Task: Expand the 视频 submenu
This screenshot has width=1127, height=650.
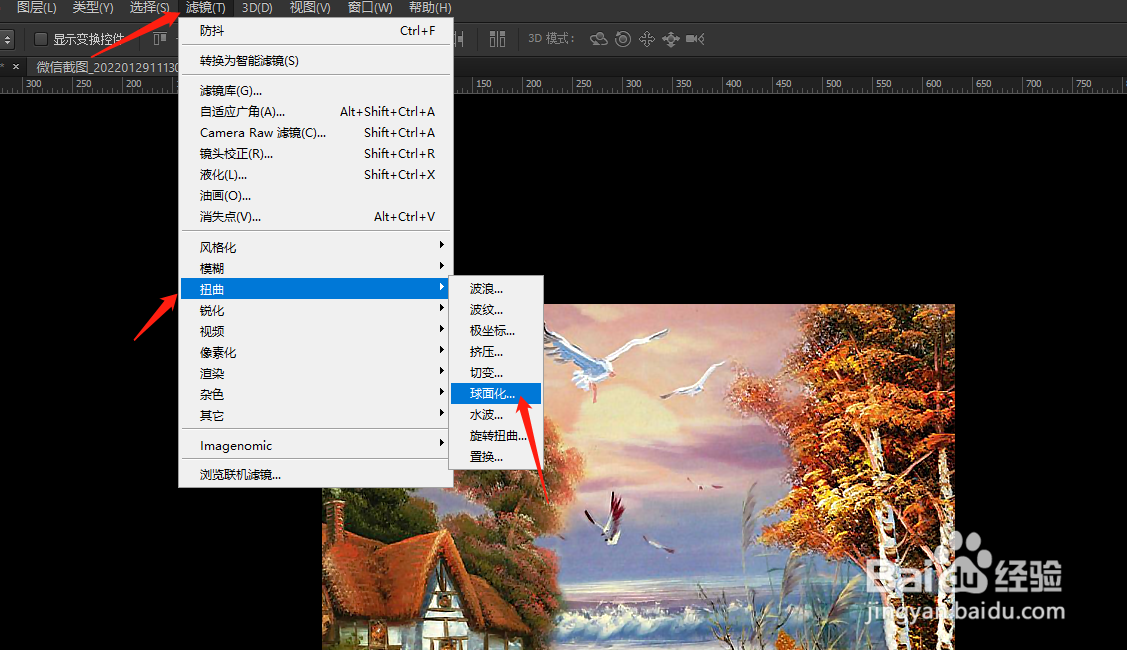Action: [316, 331]
